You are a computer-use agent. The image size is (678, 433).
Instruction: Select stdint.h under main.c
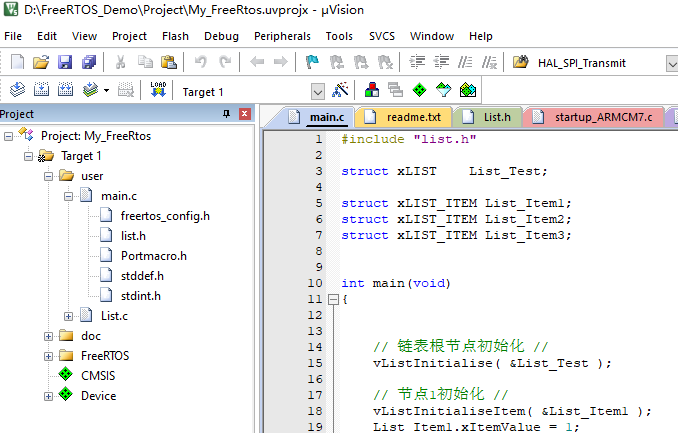[x=141, y=296]
